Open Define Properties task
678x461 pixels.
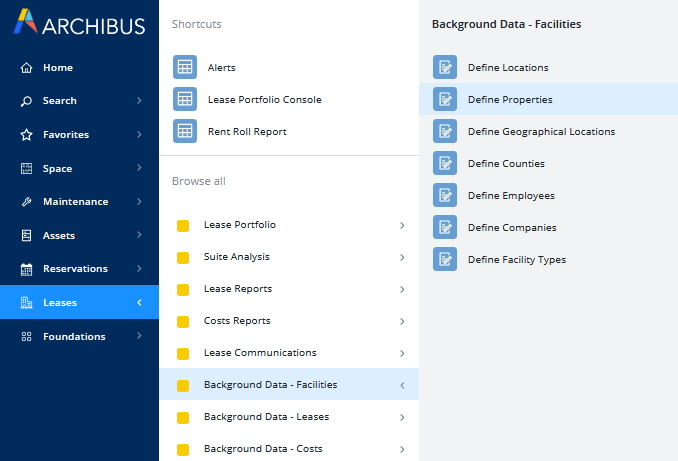click(510, 100)
